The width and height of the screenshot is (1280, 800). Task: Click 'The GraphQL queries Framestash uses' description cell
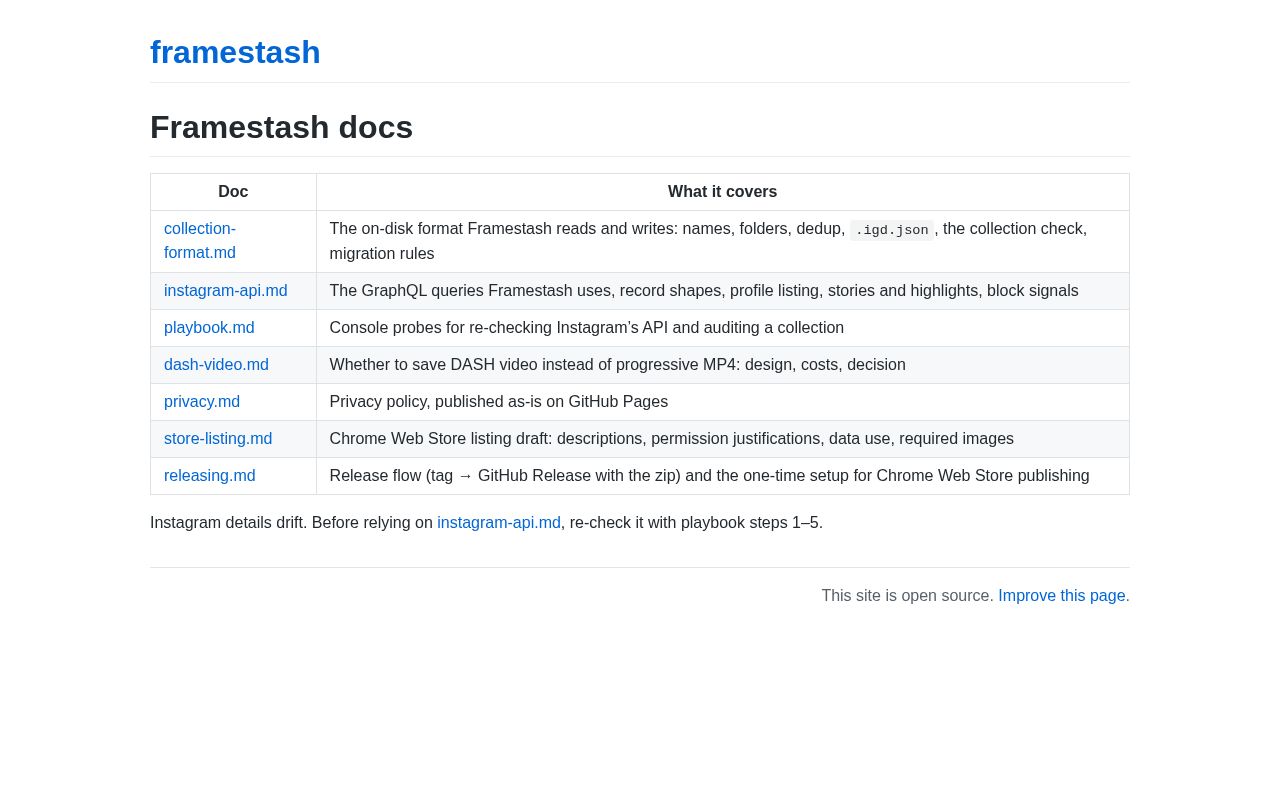tap(722, 291)
